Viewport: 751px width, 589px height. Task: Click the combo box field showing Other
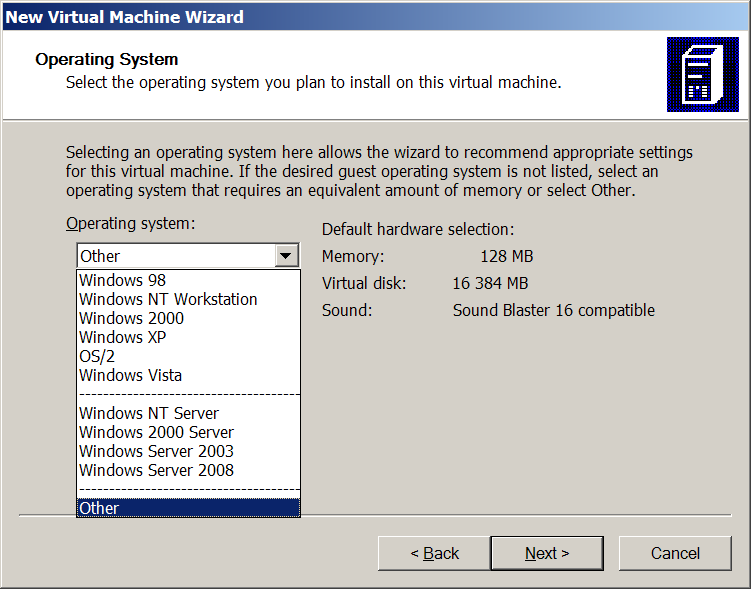tap(176, 256)
